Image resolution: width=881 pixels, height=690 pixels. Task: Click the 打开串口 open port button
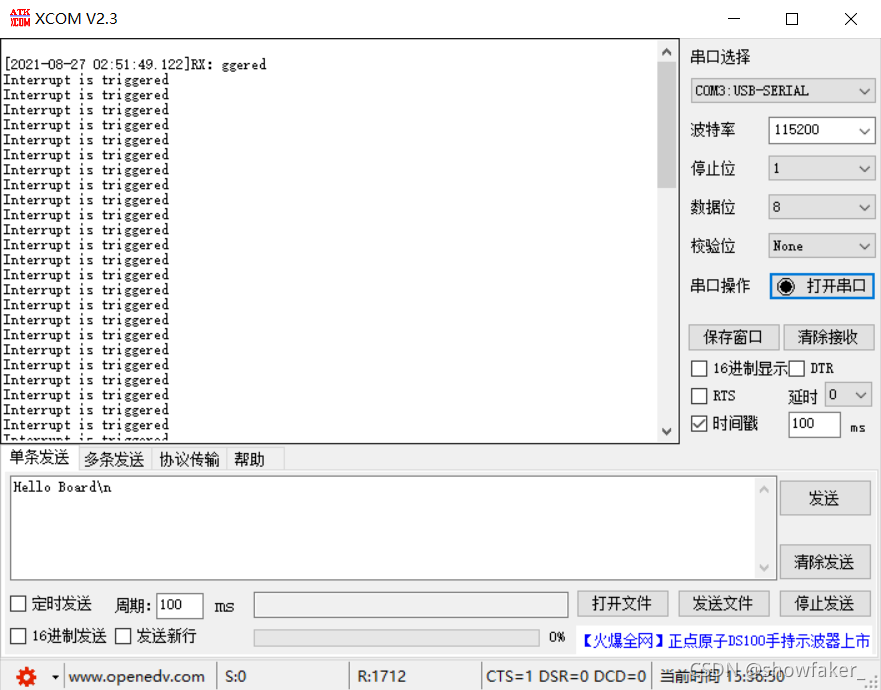pyautogui.click(x=822, y=287)
